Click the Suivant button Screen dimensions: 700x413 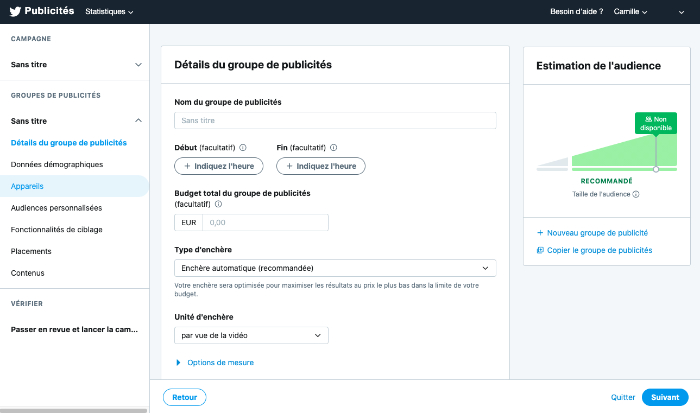(665, 397)
